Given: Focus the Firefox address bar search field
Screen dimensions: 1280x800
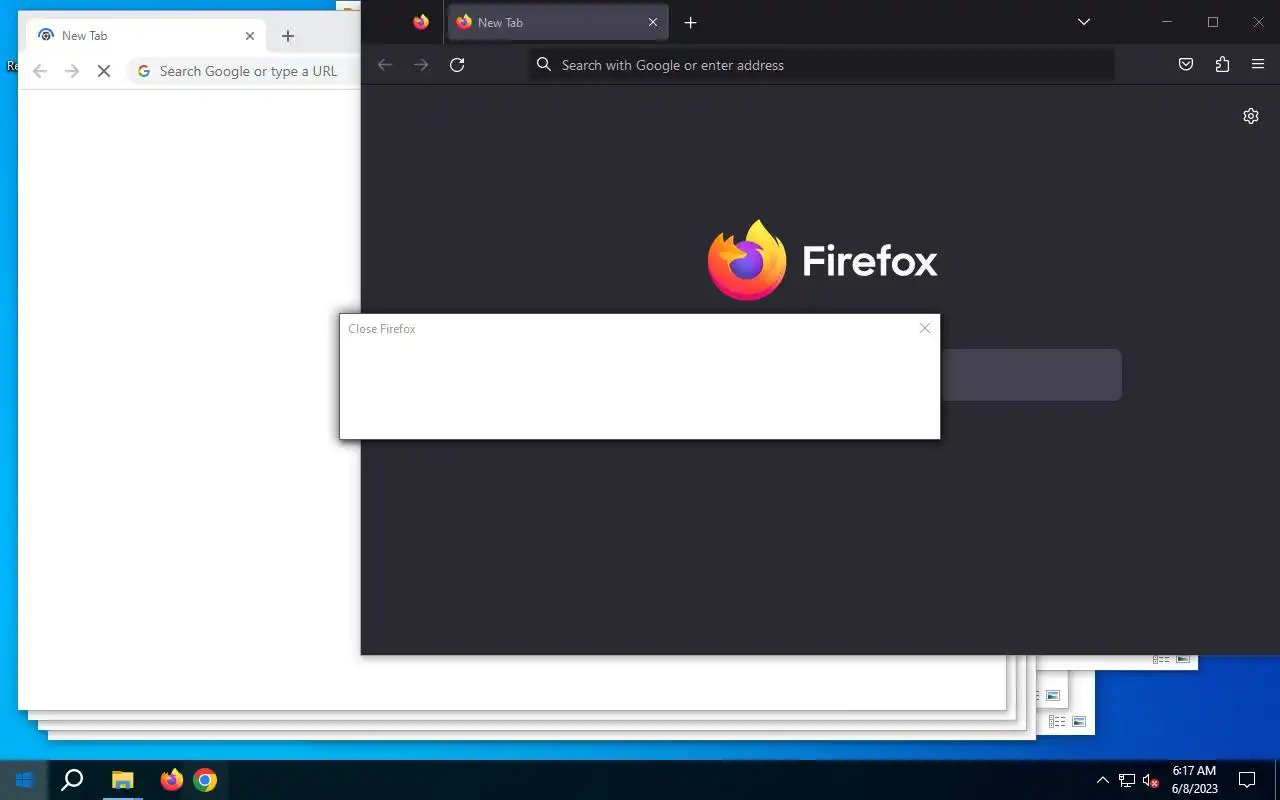Looking at the screenshot, I should tap(820, 65).
